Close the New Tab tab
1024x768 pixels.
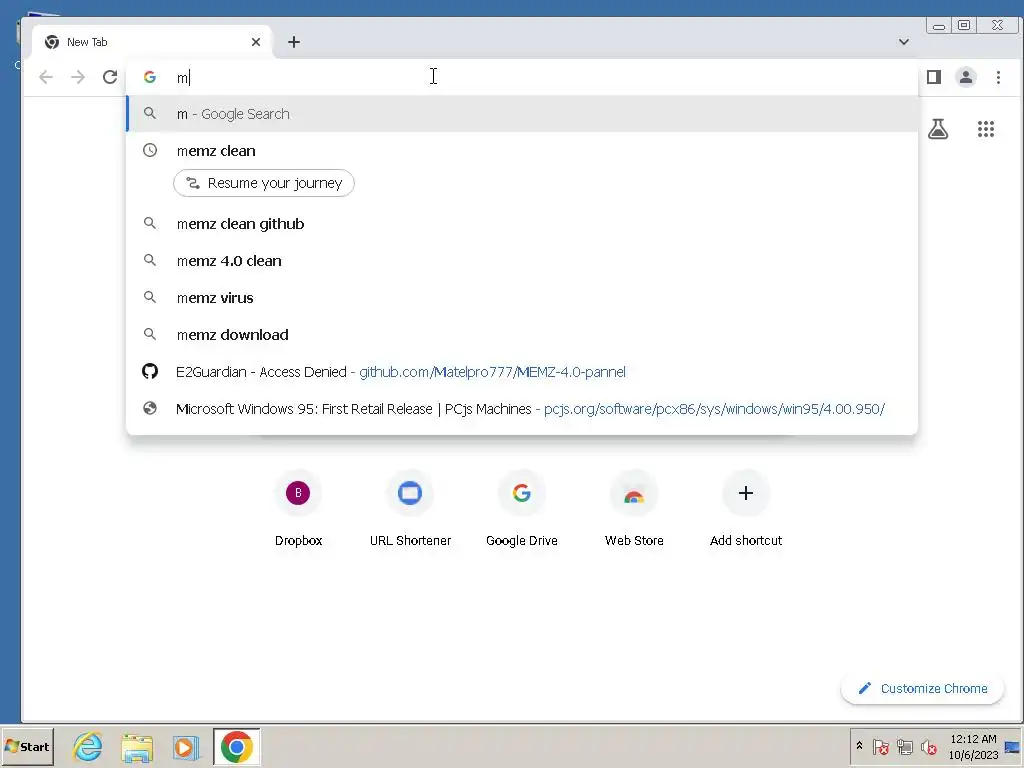[256, 42]
